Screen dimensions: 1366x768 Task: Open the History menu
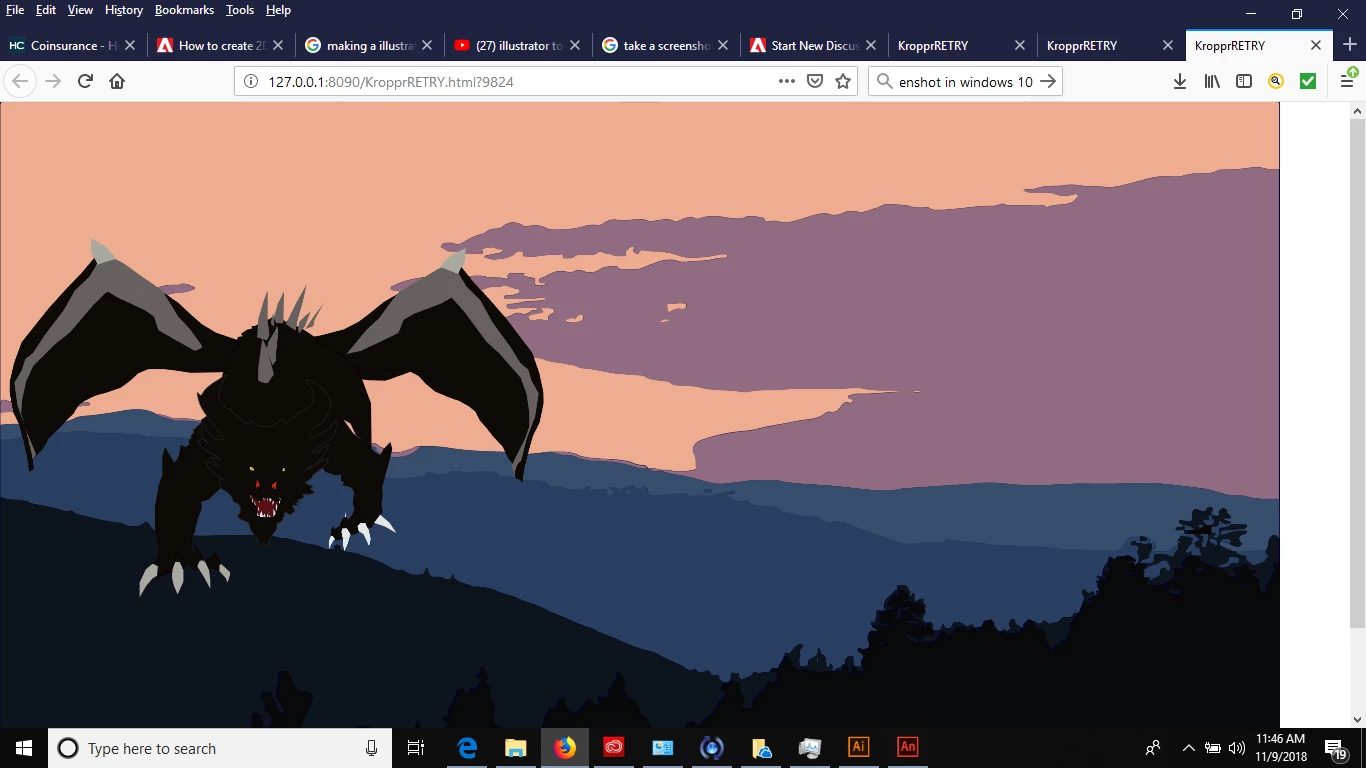click(124, 10)
